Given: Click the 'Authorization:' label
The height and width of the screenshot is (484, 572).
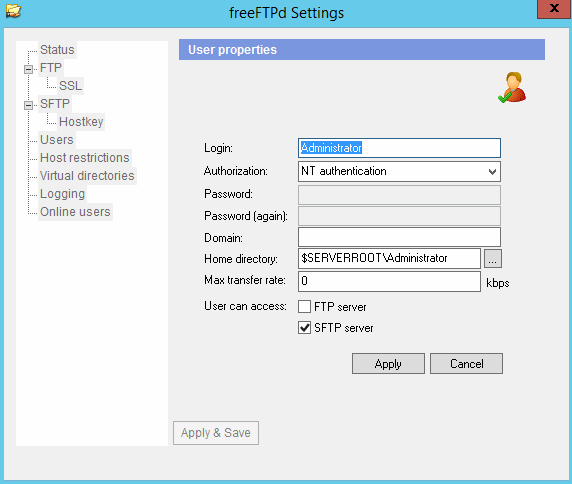Looking at the screenshot, I should pos(236,171).
